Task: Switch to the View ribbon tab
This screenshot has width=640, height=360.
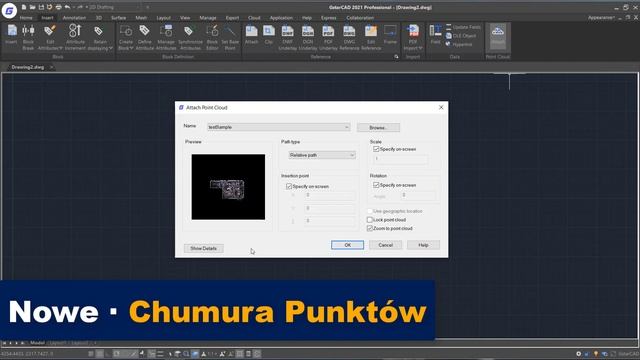Action: click(185, 18)
